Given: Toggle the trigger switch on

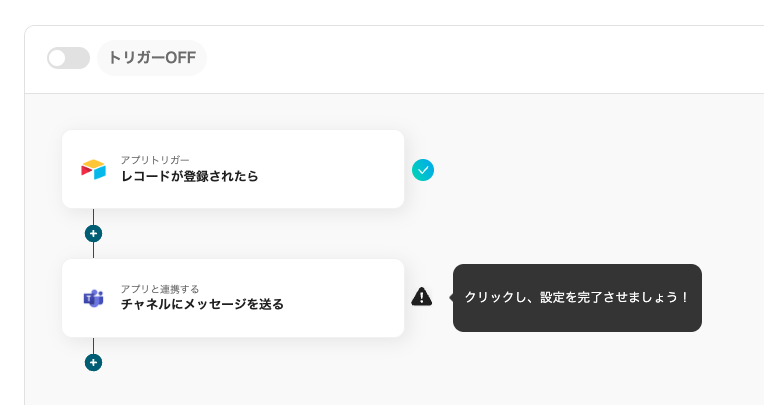Looking at the screenshot, I should click(68, 58).
